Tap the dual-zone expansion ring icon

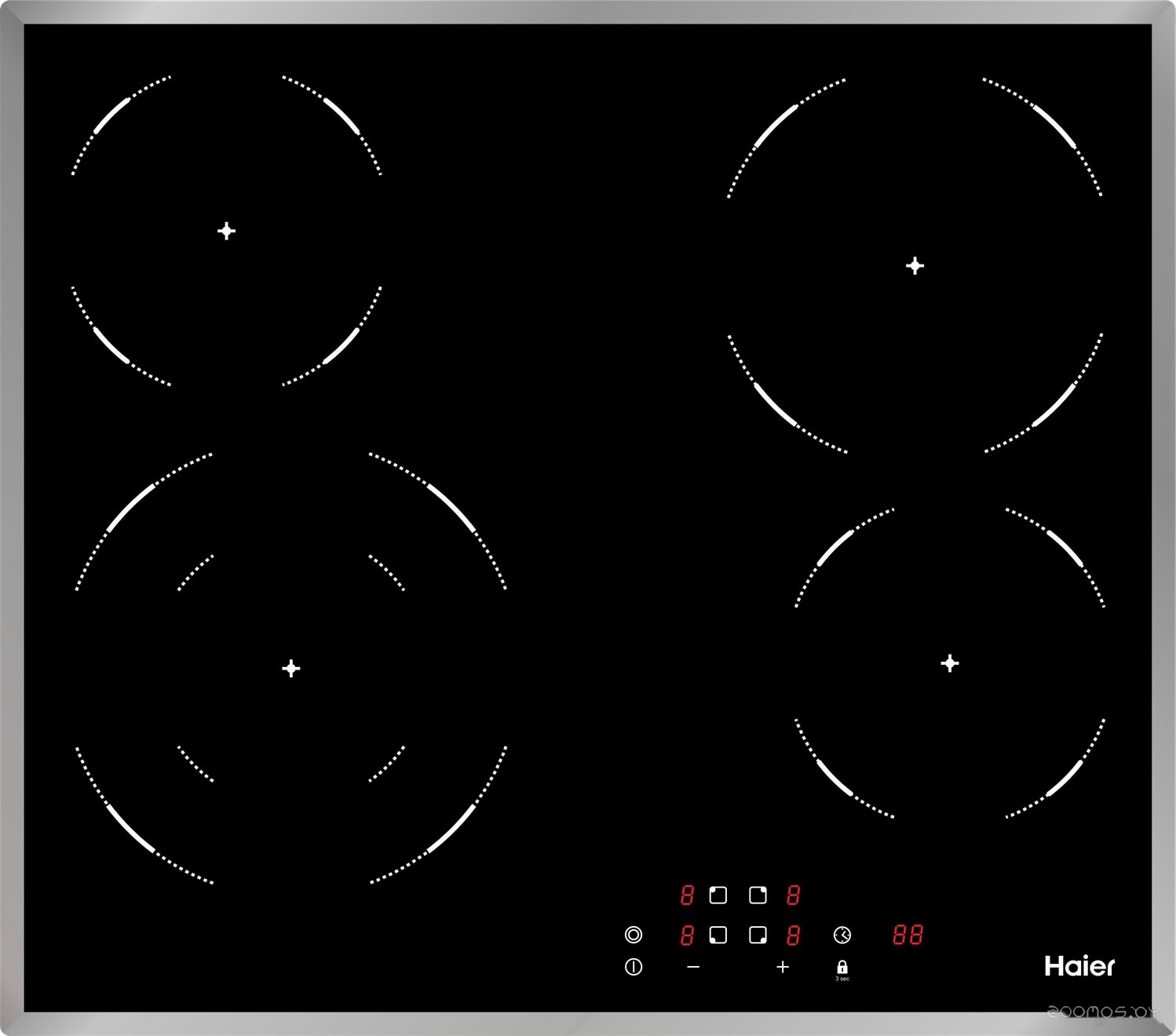(634, 935)
